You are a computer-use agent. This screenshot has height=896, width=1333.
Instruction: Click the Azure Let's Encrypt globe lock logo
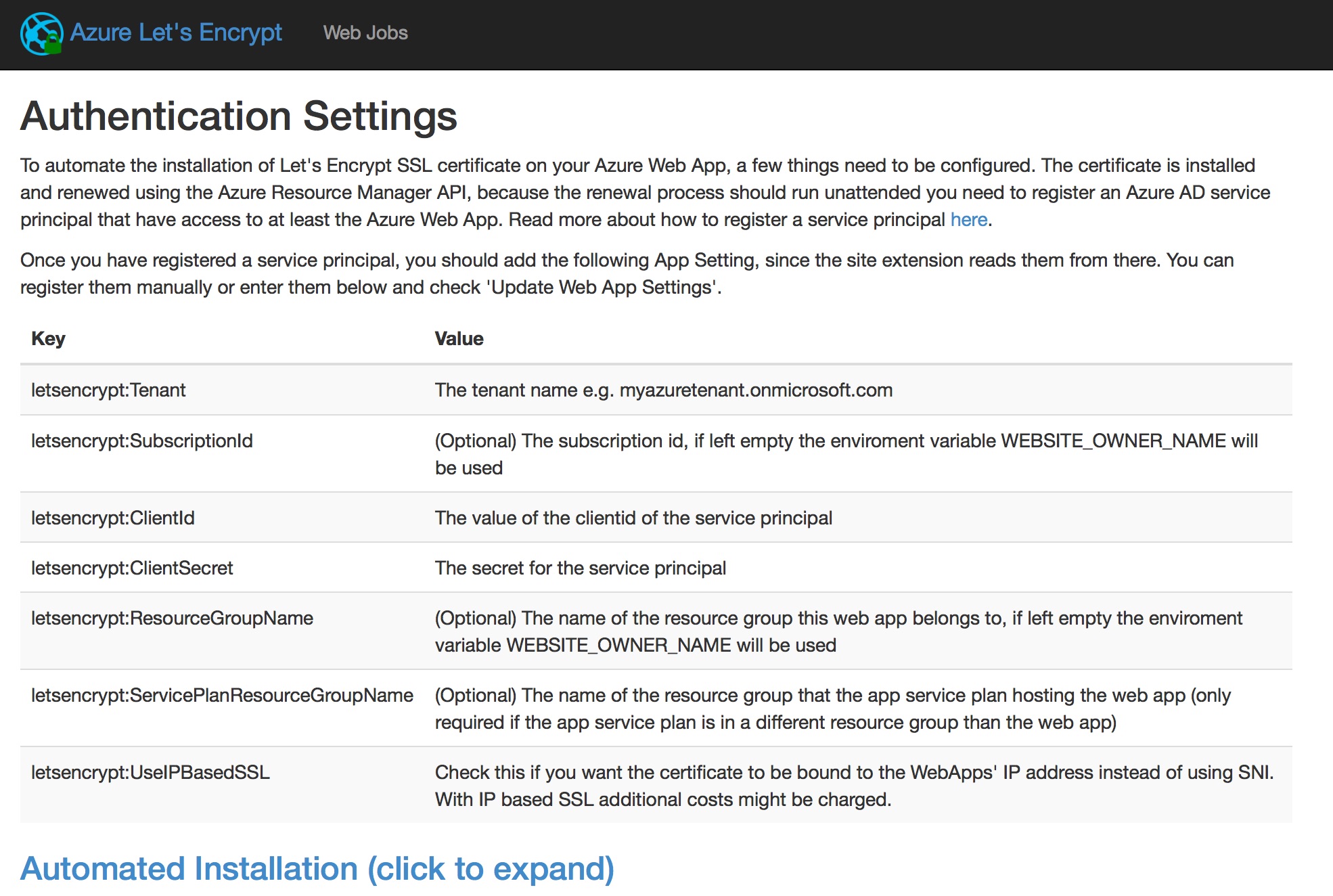41,33
